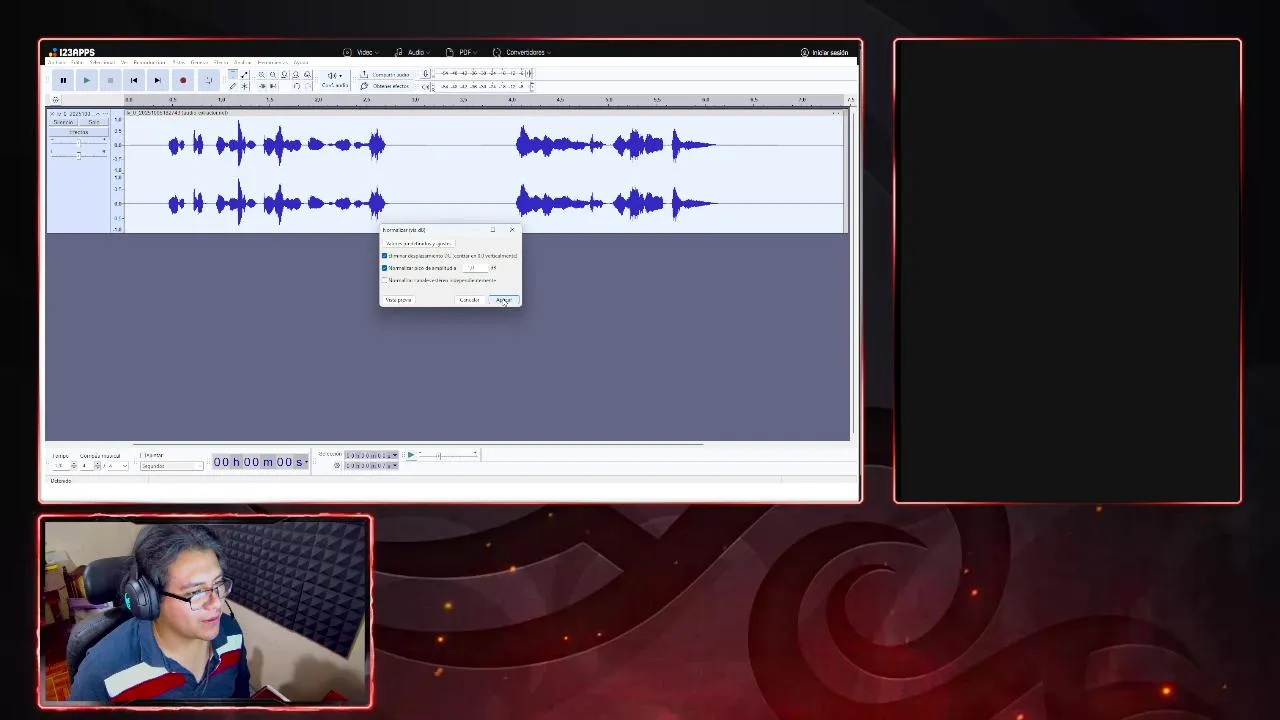Click Cancelar button in Normalizar dialog
This screenshot has width=1280, height=720.
point(470,300)
